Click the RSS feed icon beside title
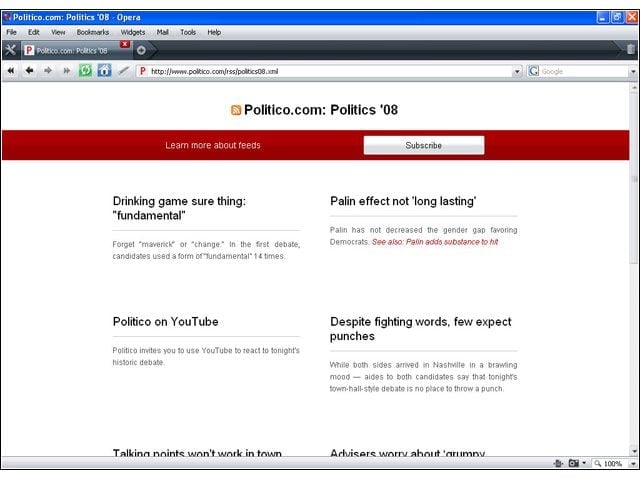This screenshot has width=640, height=480. [x=236, y=110]
